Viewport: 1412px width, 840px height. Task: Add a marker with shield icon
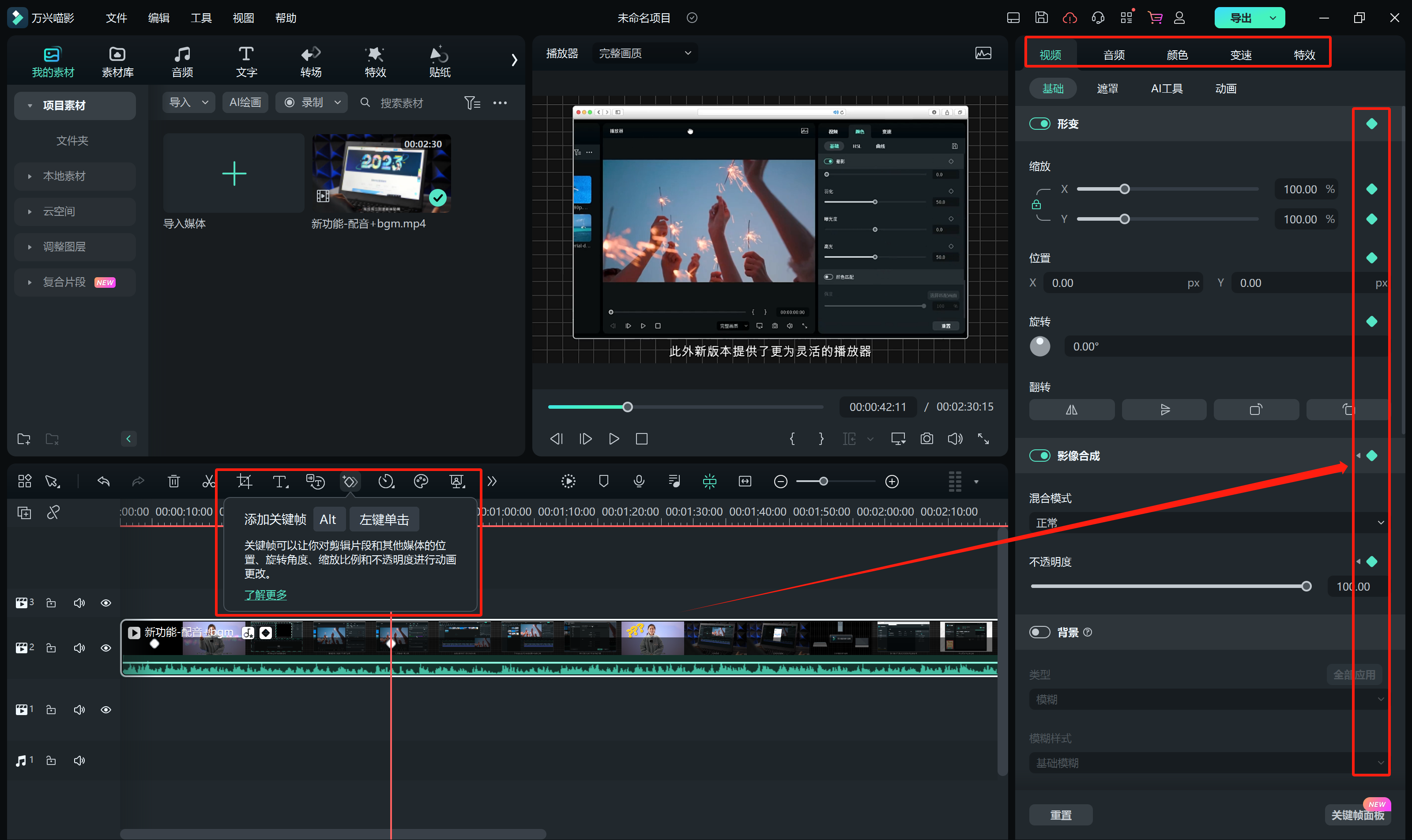click(603, 482)
